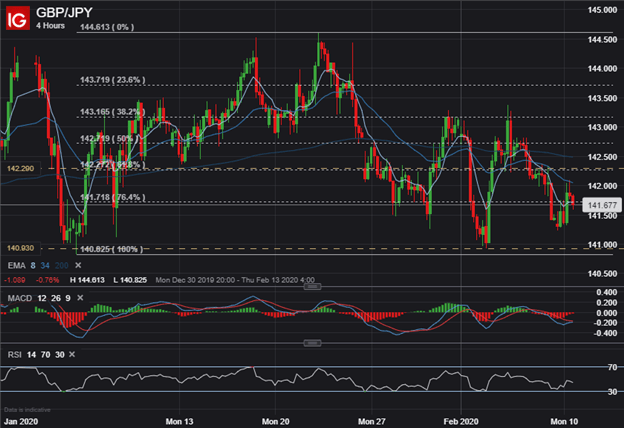Select the EMA 8 period value
Screen dimensions: 624x428
pos(33,266)
